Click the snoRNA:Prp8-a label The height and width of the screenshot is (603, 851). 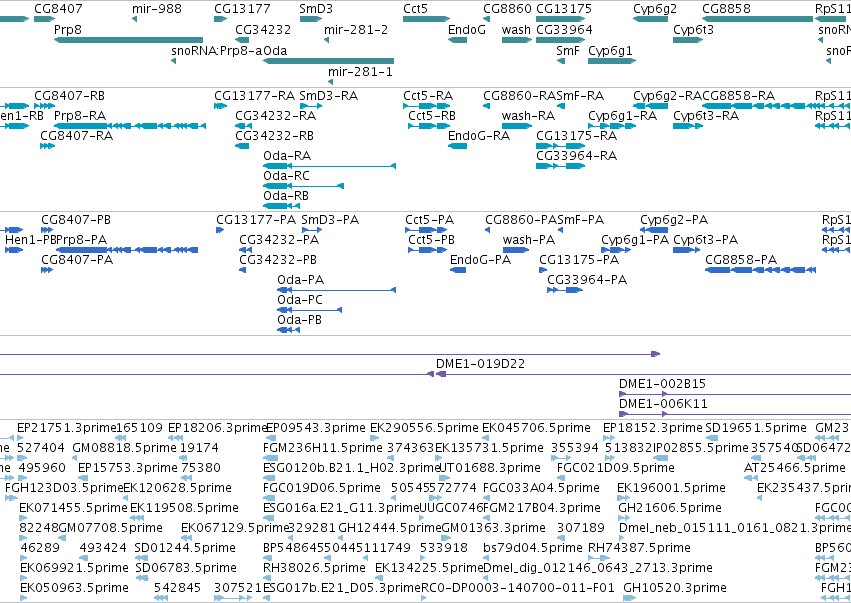217,50
